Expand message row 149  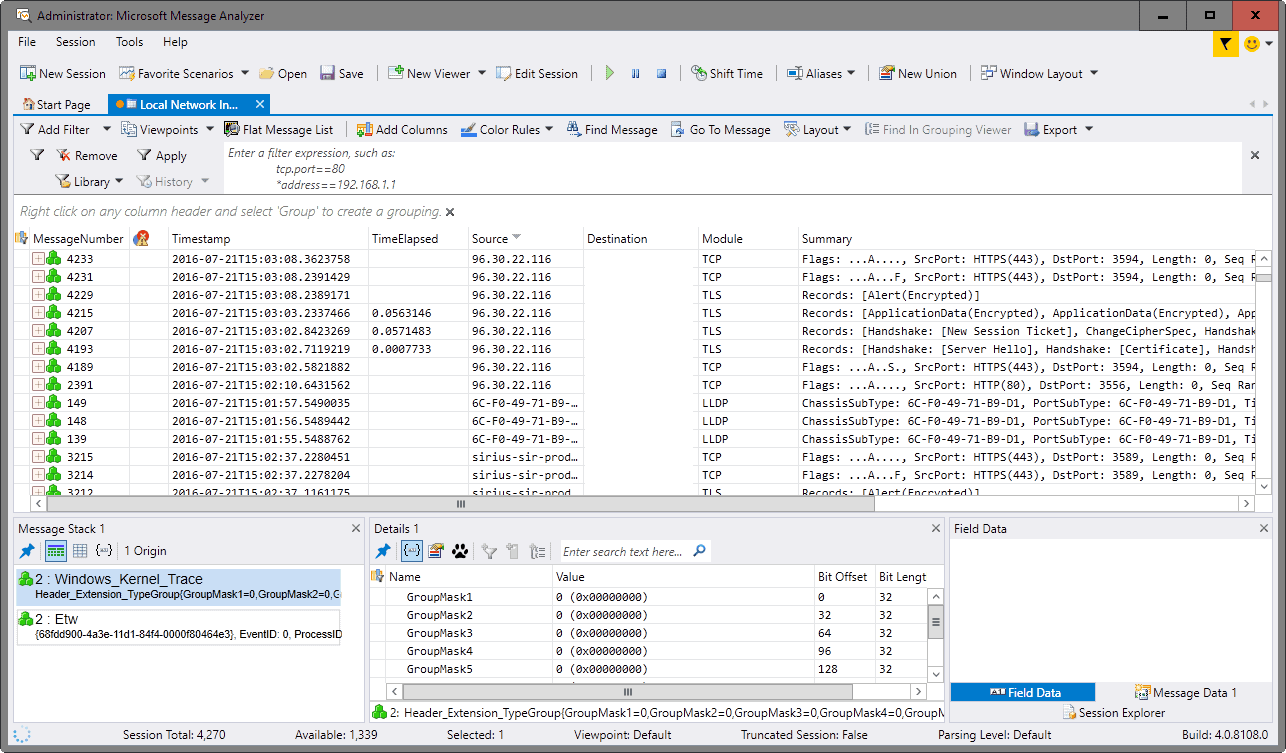tap(38, 403)
